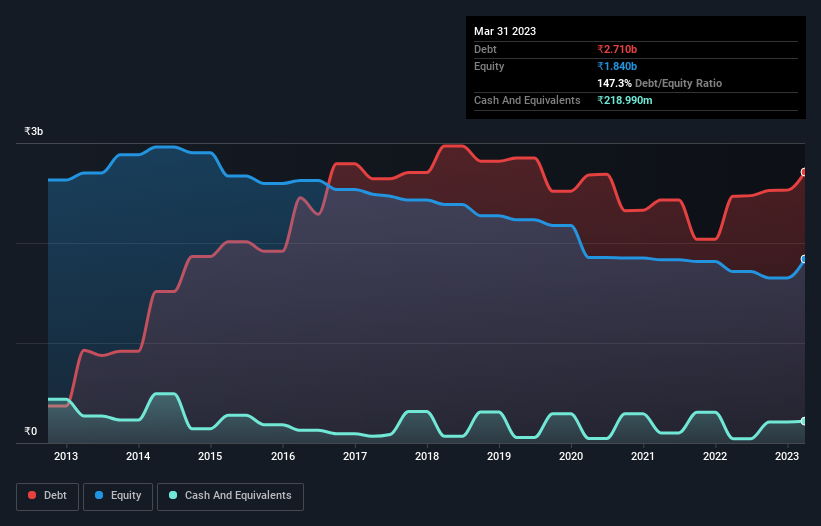This screenshot has width=821, height=526.
Task: Click the 2013 x-axis label
Action: (66, 456)
